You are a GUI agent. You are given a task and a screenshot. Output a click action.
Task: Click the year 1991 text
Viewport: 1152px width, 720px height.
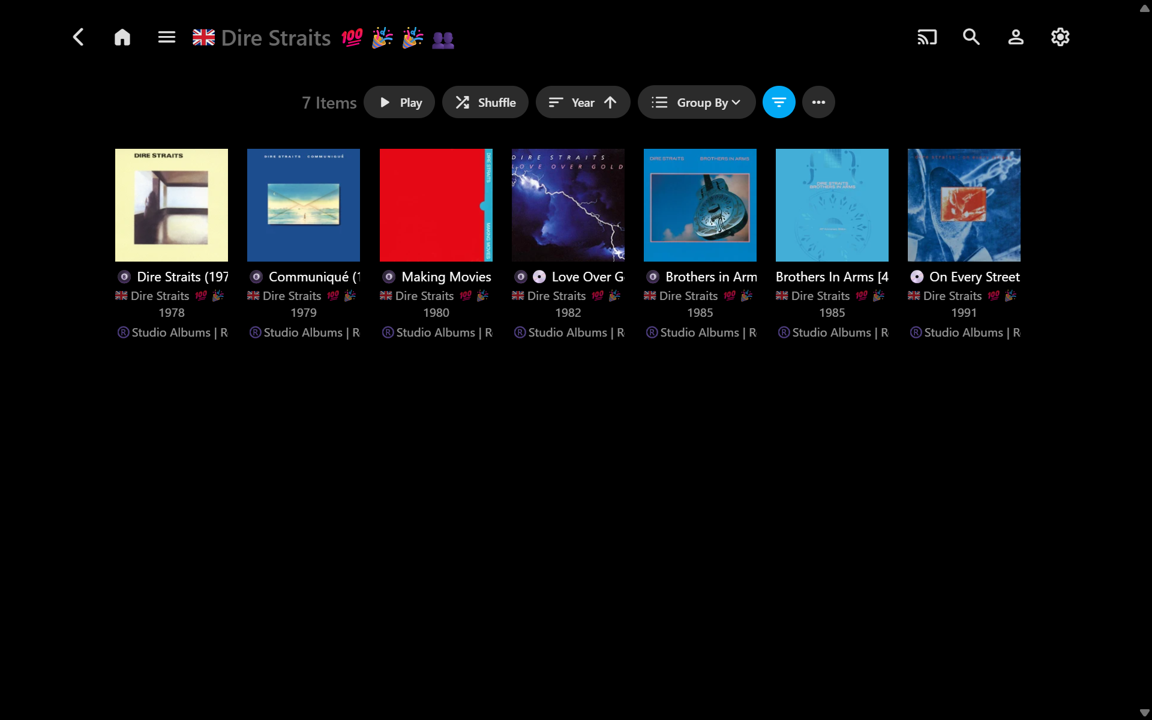coord(964,313)
